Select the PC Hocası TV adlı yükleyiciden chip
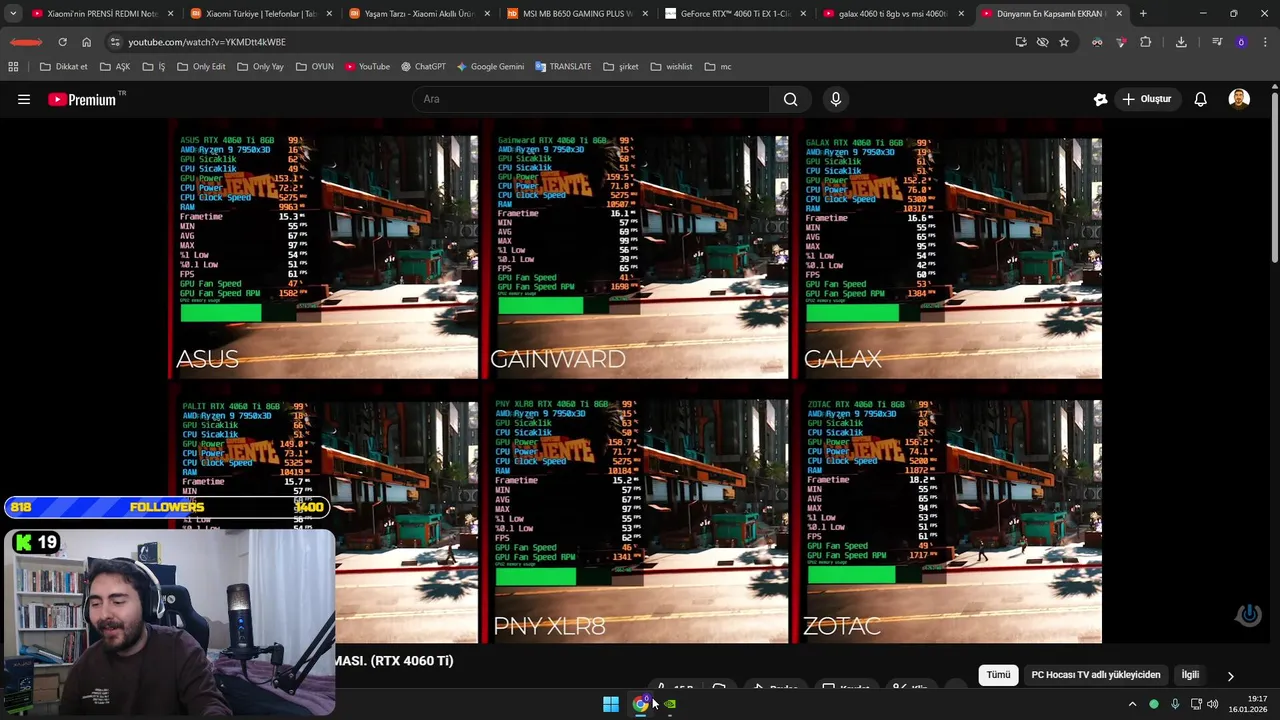The width and height of the screenshot is (1280, 720). tap(1096, 675)
